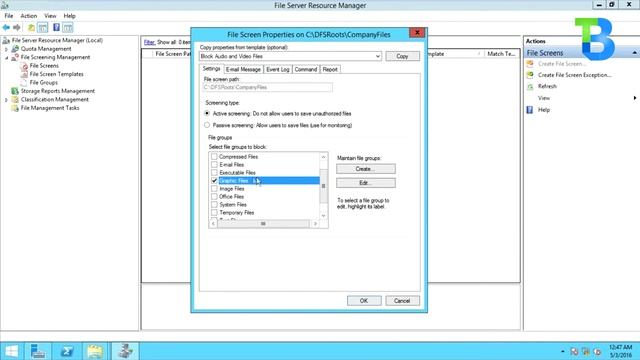Click the Help action icon in Actions pane
This screenshot has height=360, width=640.
[x=530, y=110]
